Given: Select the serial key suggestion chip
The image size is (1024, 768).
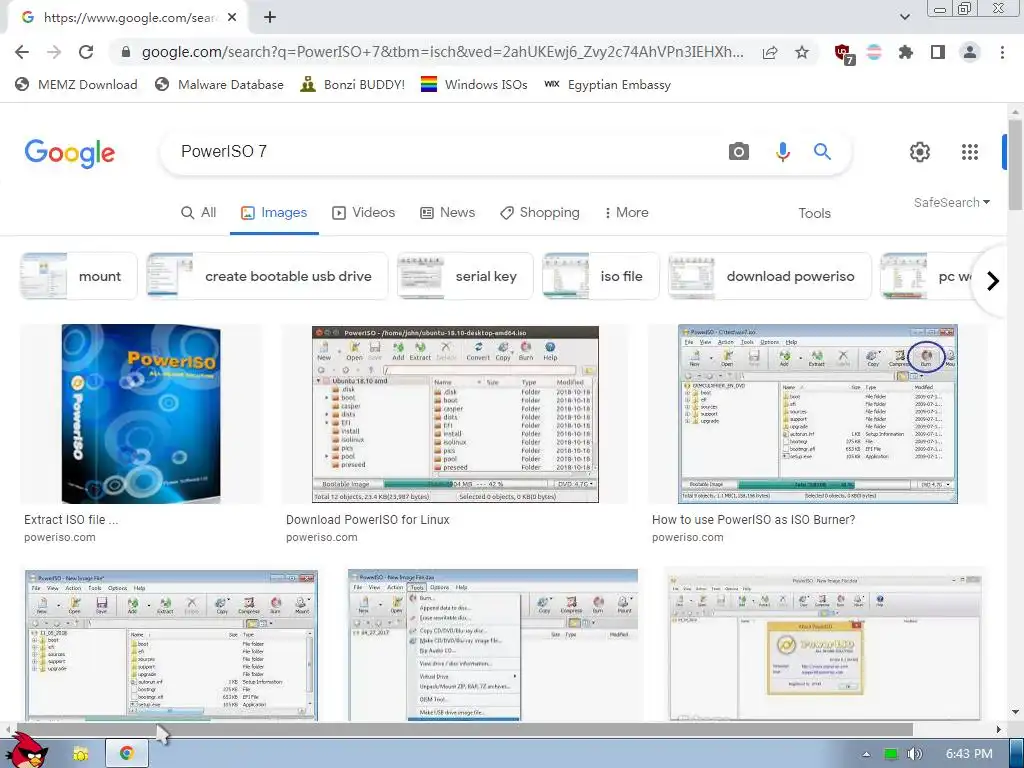Looking at the screenshot, I should pyautogui.click(x=465, y=276).
